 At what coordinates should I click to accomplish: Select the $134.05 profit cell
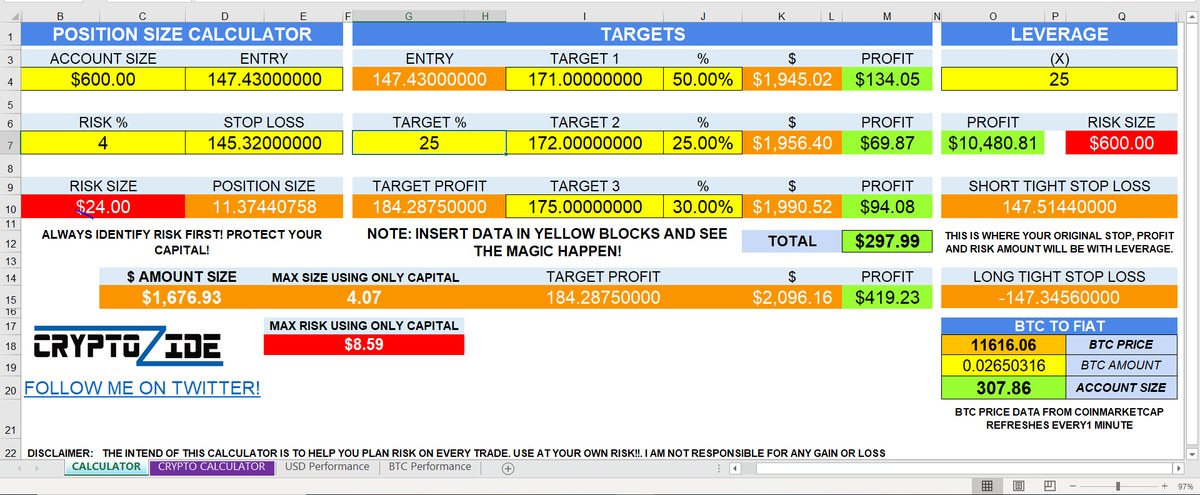(886, 79)
